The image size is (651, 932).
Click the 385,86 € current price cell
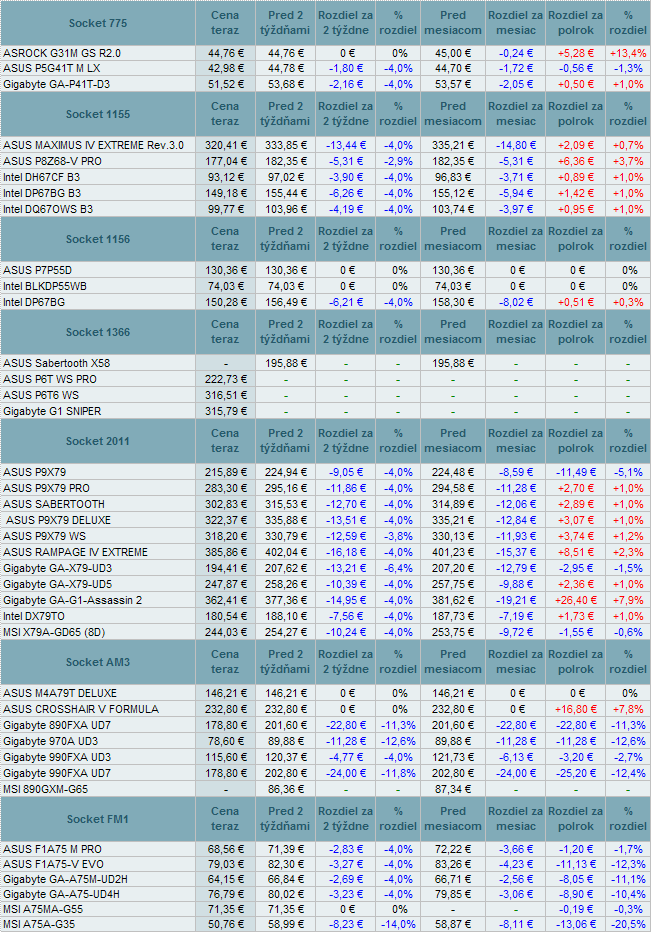(x=225, y=552)
